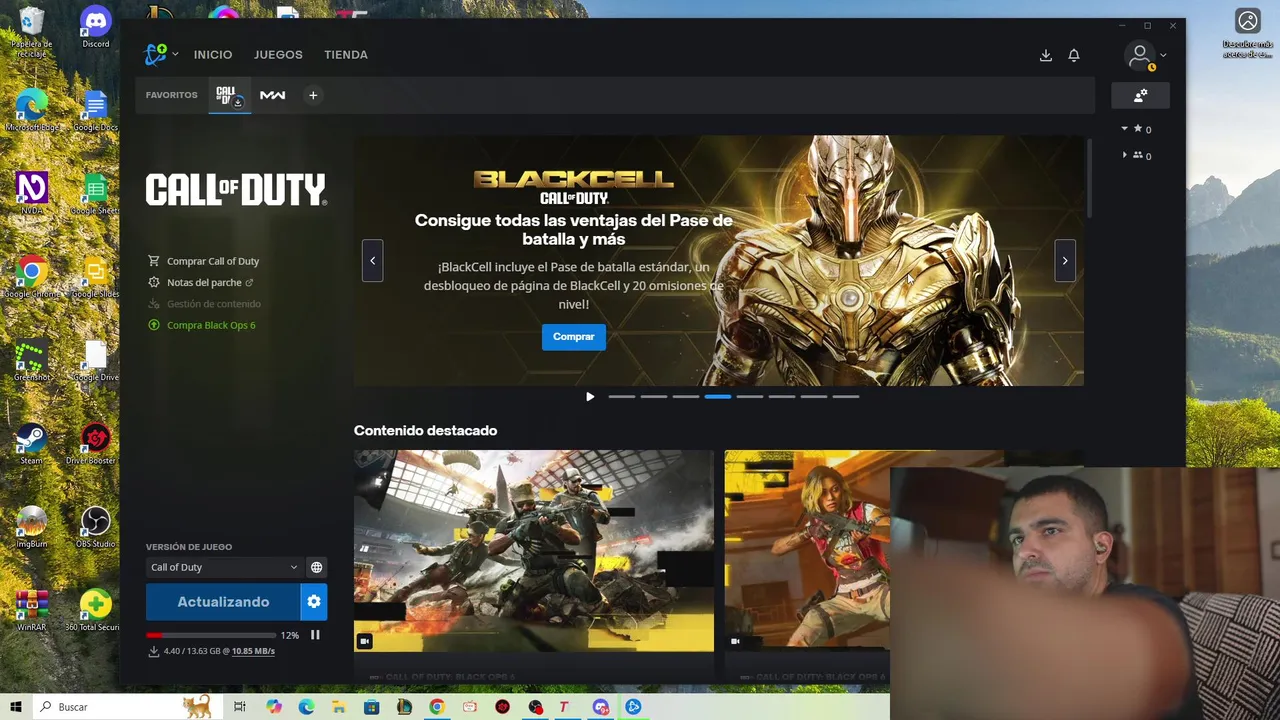Show next banner with right arrow
This screenshot has height=720, width=1280.
click(x=1065, y=261)
